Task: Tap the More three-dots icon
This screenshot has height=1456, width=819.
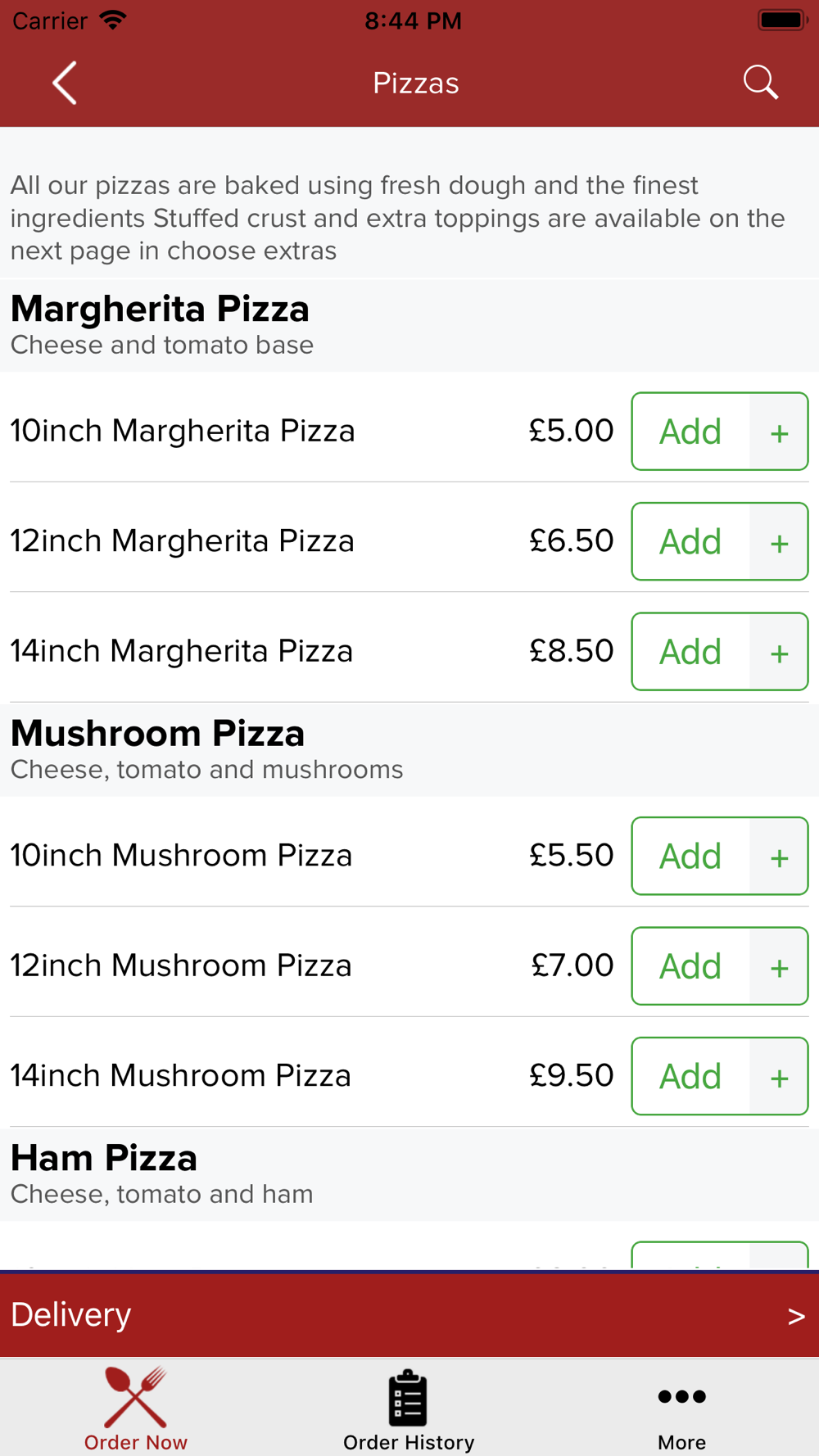Action: (x=681, y=1396)
